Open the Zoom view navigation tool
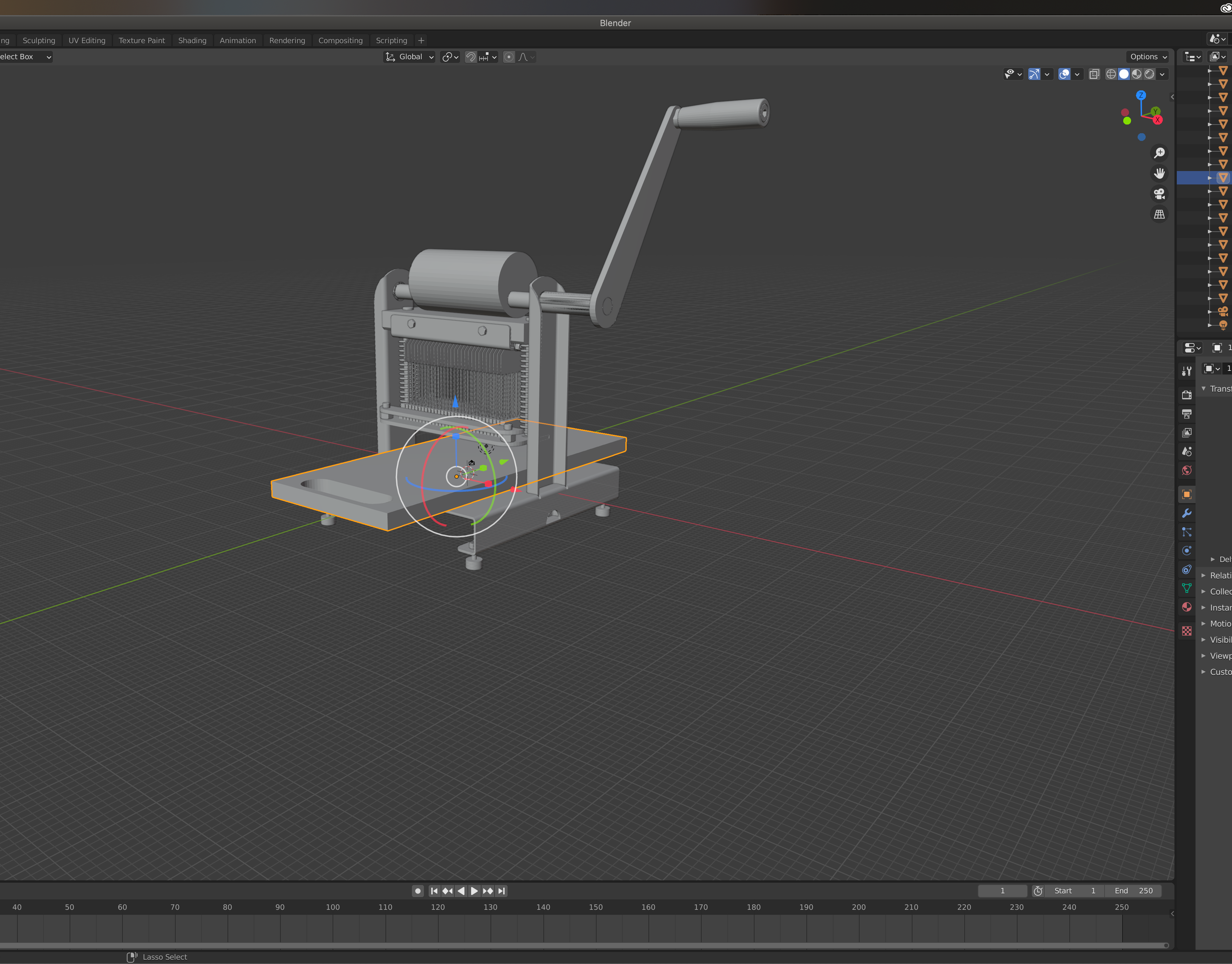Viewport: 1232px width, 964px height. coord(1159,153)
